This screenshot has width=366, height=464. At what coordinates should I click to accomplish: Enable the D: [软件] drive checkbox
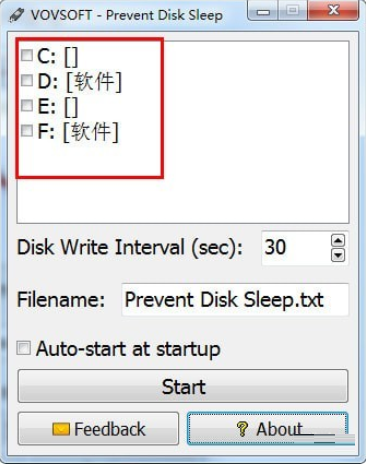pyautogui.click(x=27, y=80)
